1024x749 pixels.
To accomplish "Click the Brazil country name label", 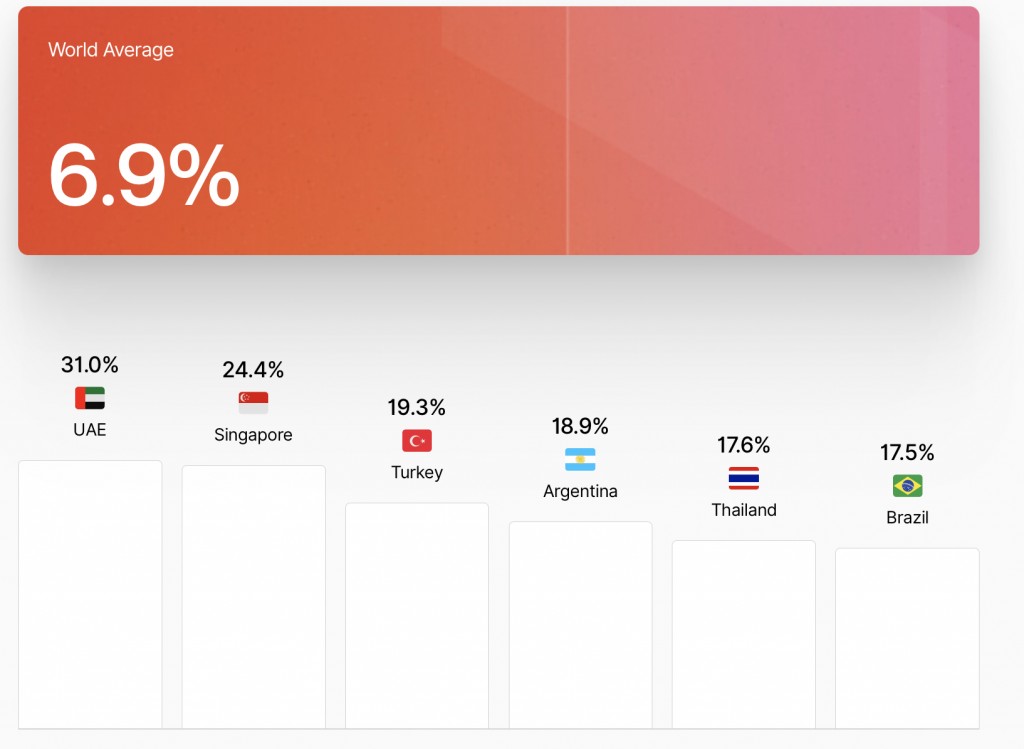I will point(907,517).
